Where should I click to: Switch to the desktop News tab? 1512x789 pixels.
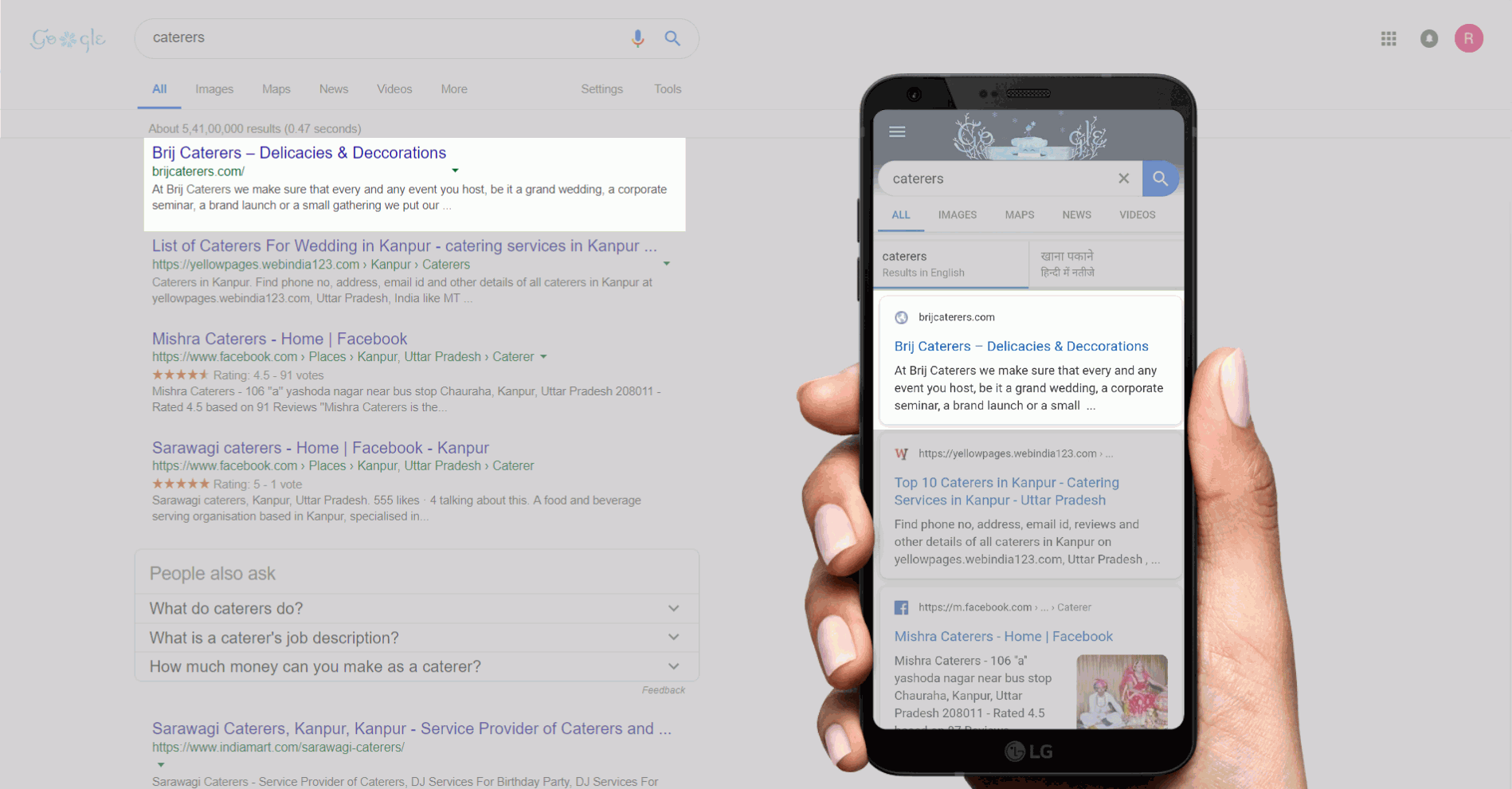coord(334,89)
